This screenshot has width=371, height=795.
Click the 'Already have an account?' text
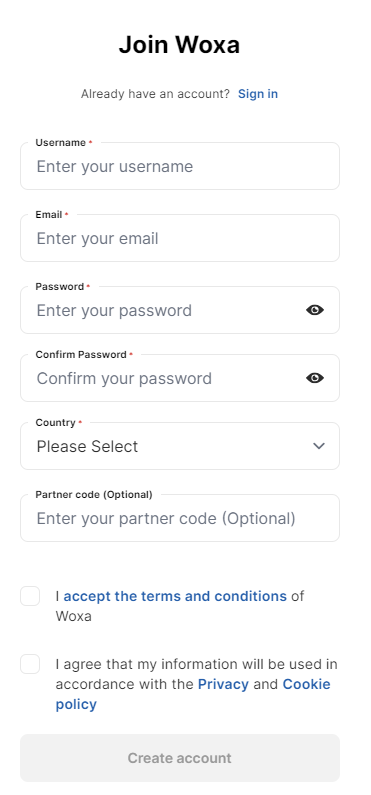155,94
